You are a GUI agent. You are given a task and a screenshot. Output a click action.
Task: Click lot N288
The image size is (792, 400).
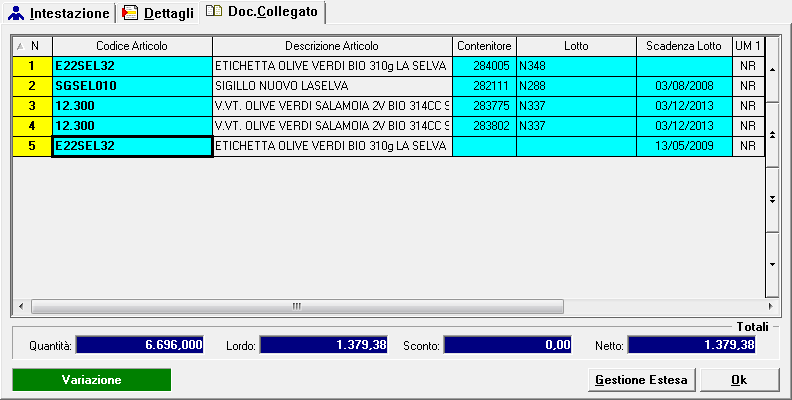coord(576,86)
